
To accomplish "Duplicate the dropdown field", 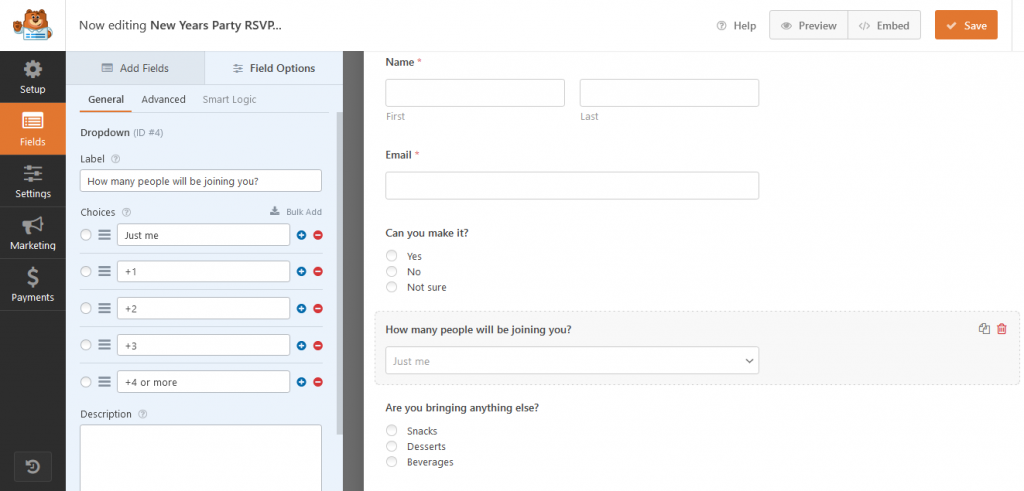I will coord(984,329).
